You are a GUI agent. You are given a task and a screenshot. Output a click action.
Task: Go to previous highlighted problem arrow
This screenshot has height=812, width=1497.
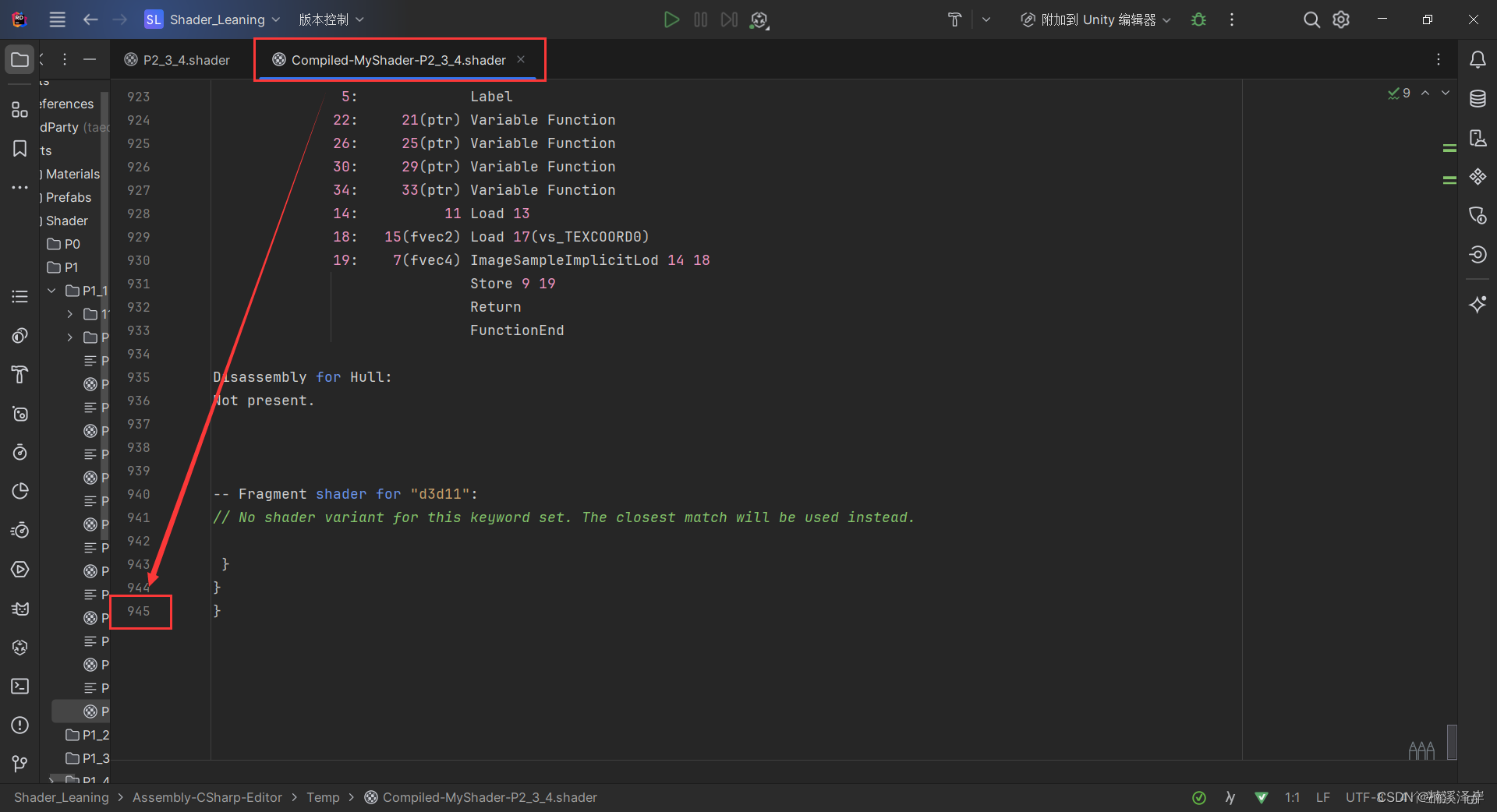tap(1425, 93)
